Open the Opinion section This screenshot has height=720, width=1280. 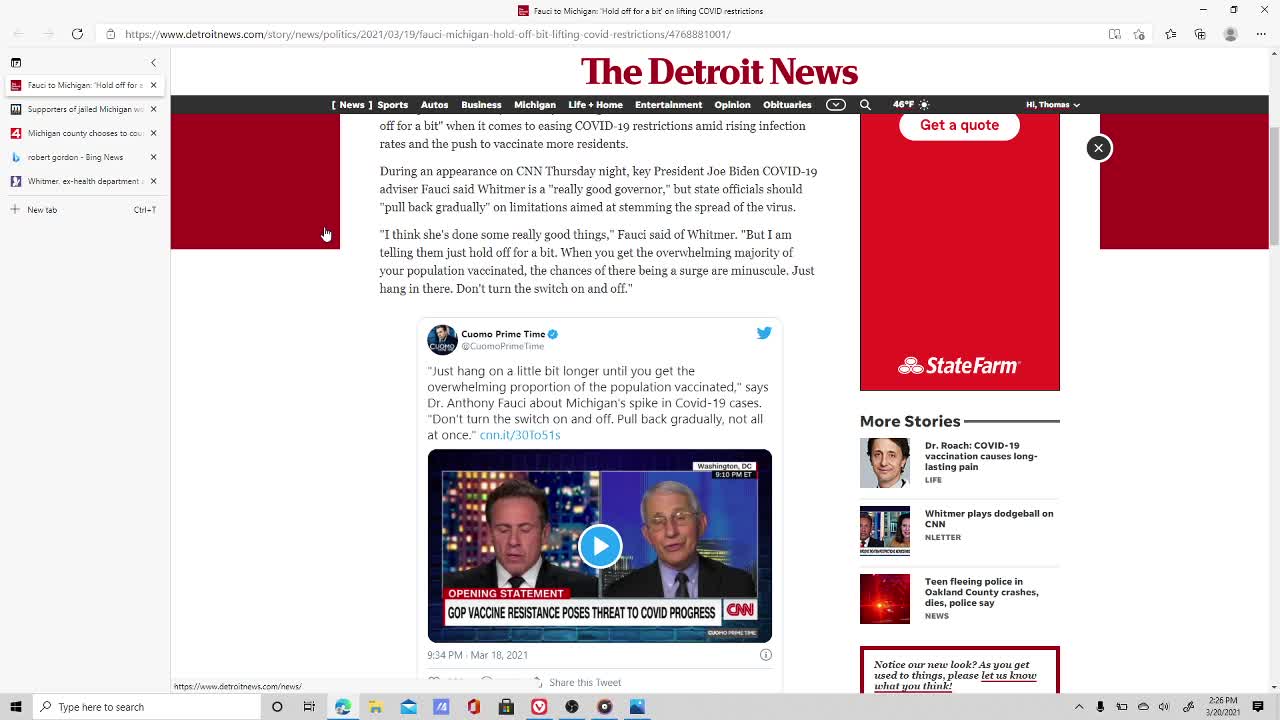coord(732,105)
